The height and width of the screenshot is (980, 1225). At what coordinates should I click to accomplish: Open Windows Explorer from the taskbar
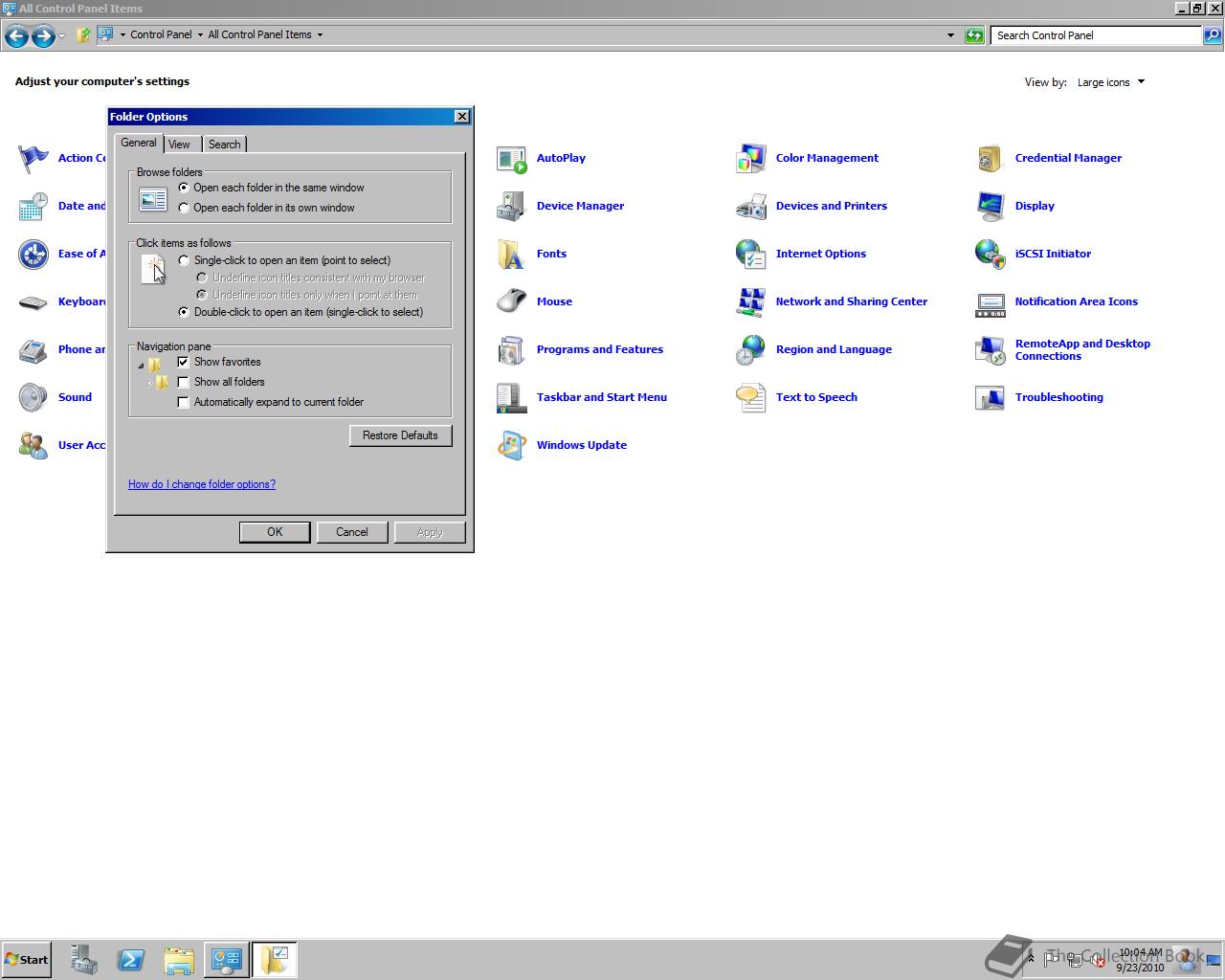click(x=179, y=960)
